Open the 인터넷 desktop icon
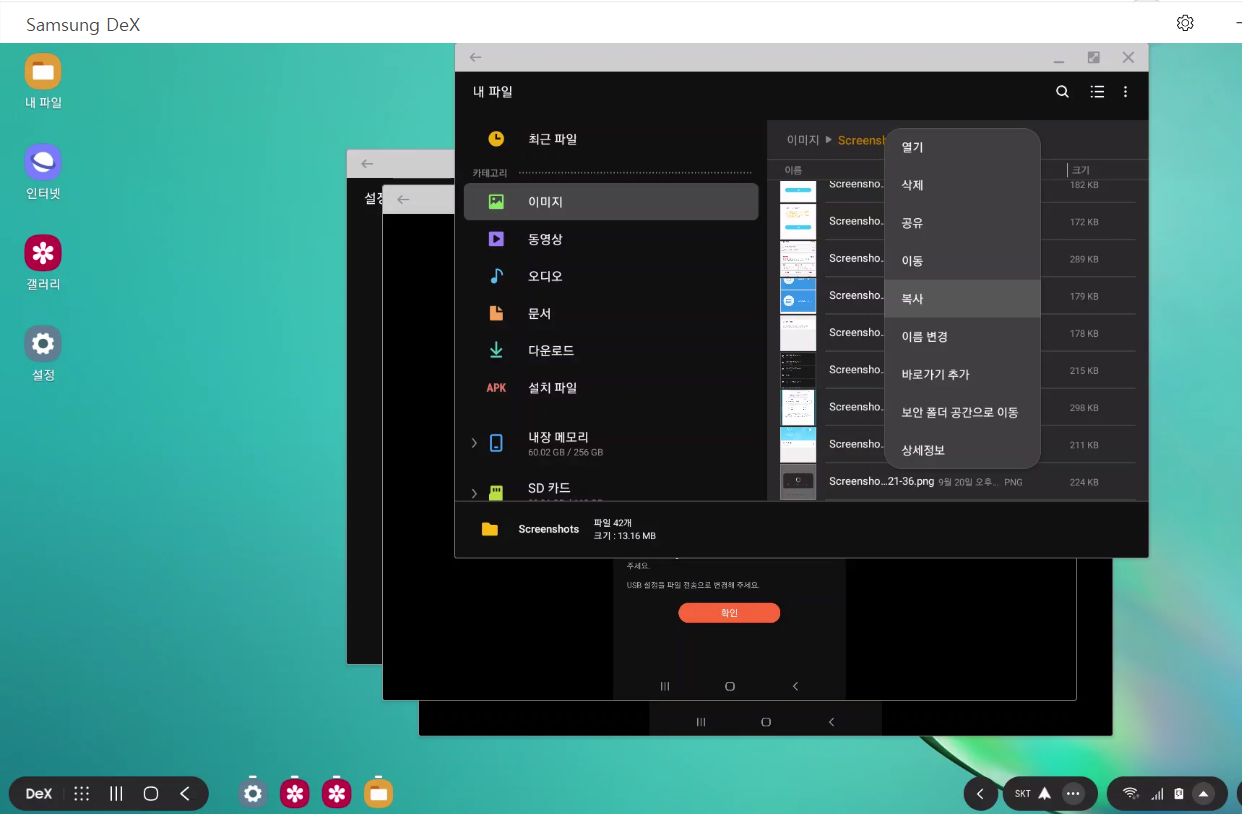 point(43,172)
